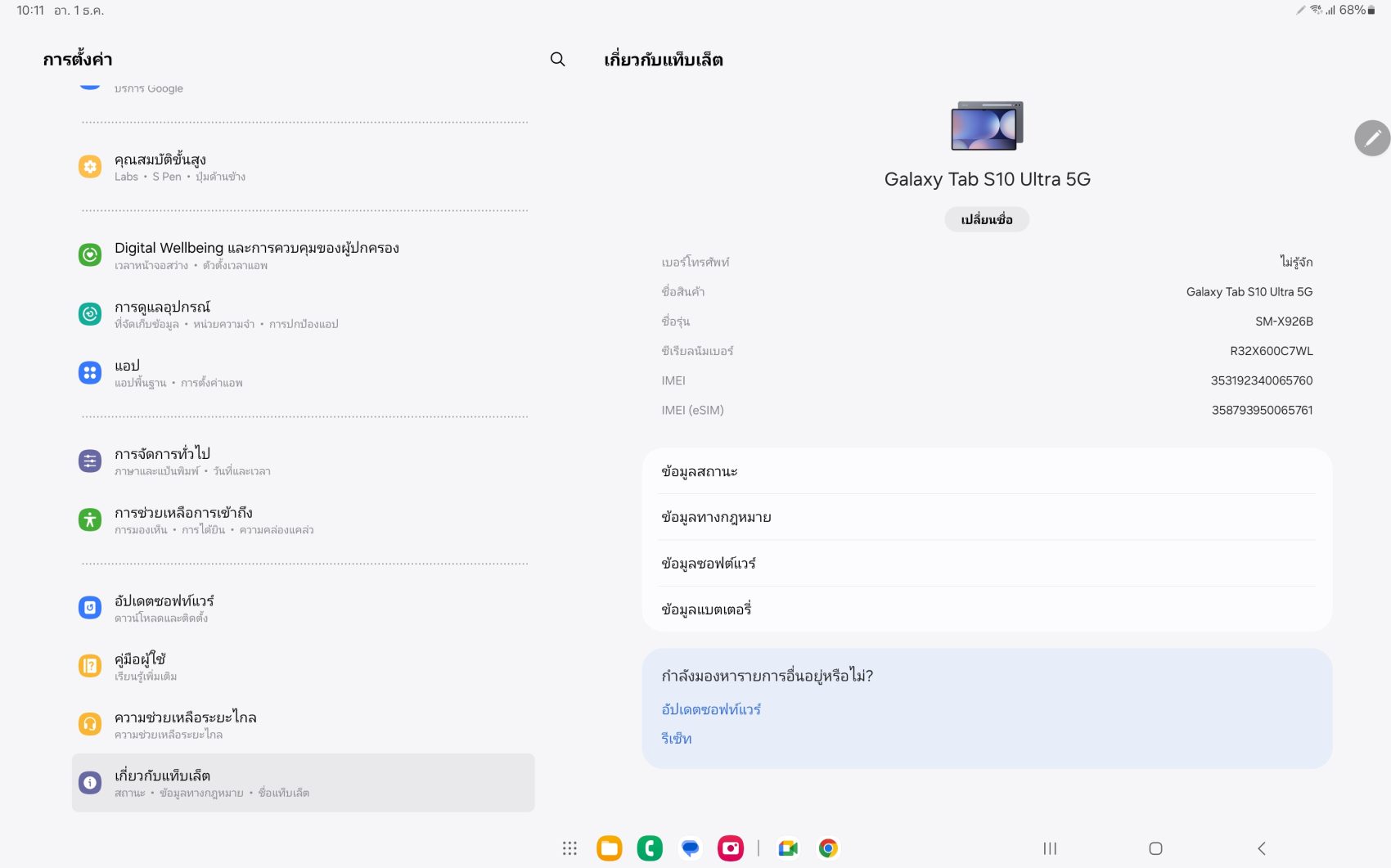Open the settings search magnifier icon
This screenshot has width=1391, height=868.
pyautogui.click(x=557, y=59)
